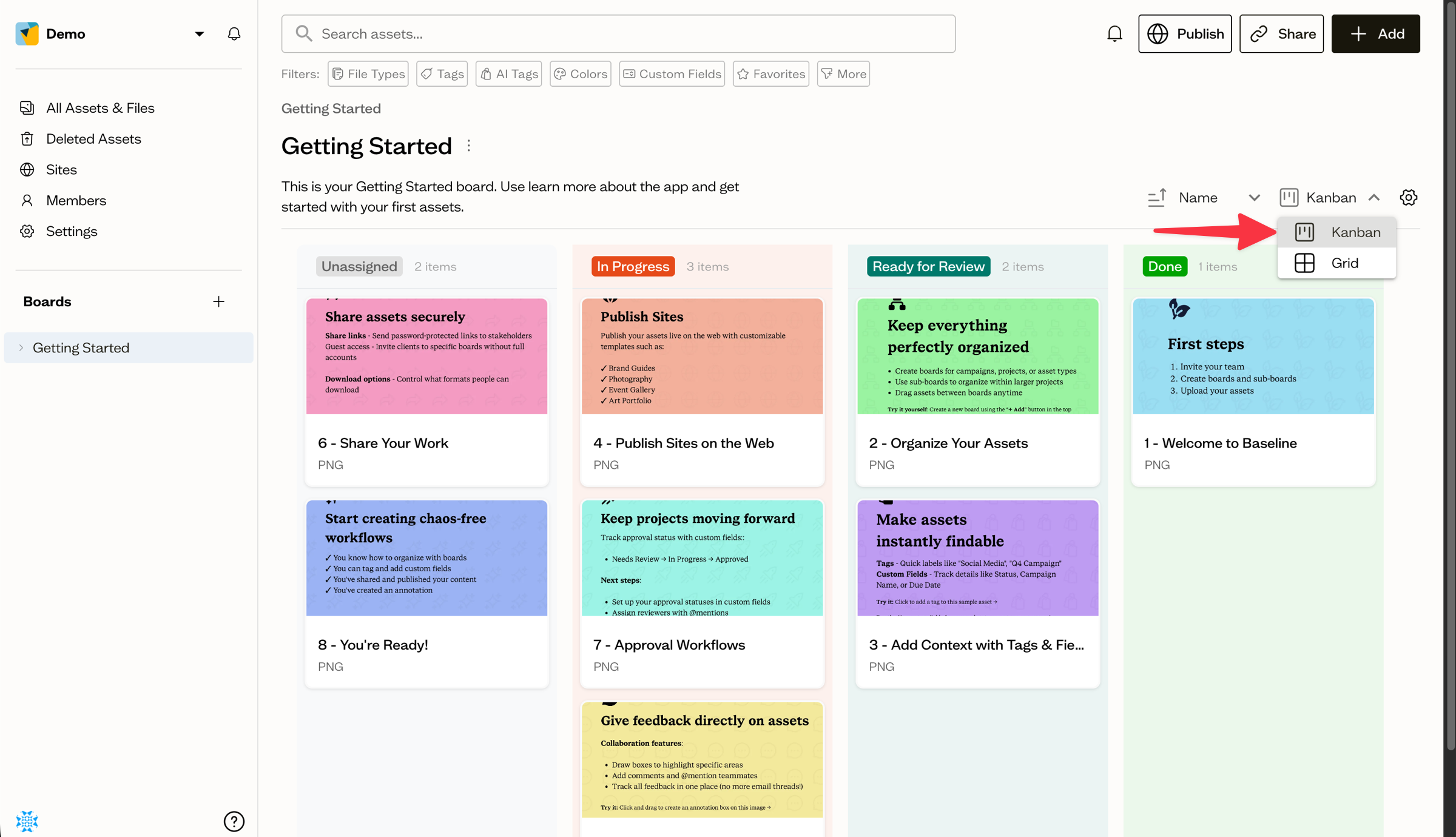Open board view settings gear
The height and width of the screenshot is (837, 1456).
click(x=1409, y=198)
